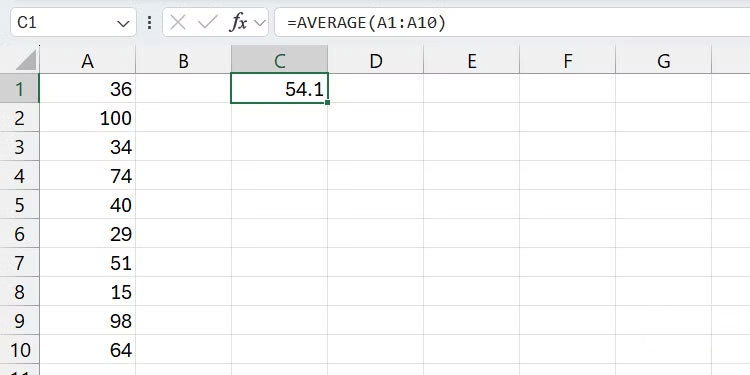750x375 pixels.
Task: Open the dropdown chevron beside fx
Action: [260, 22]
